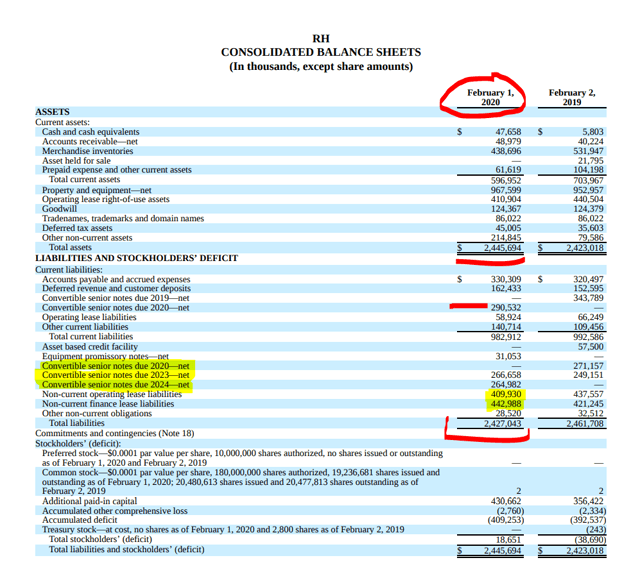Click 'Asset based credit facility' label
This screenshot has width=640, height=567.
[90, 347]
